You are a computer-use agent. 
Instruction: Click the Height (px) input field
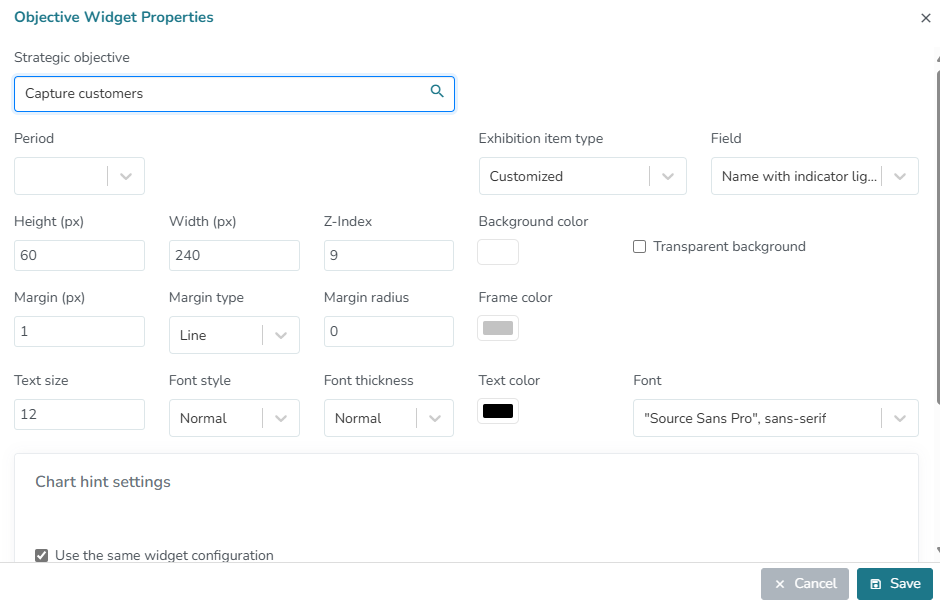click(x=79, y=255)
